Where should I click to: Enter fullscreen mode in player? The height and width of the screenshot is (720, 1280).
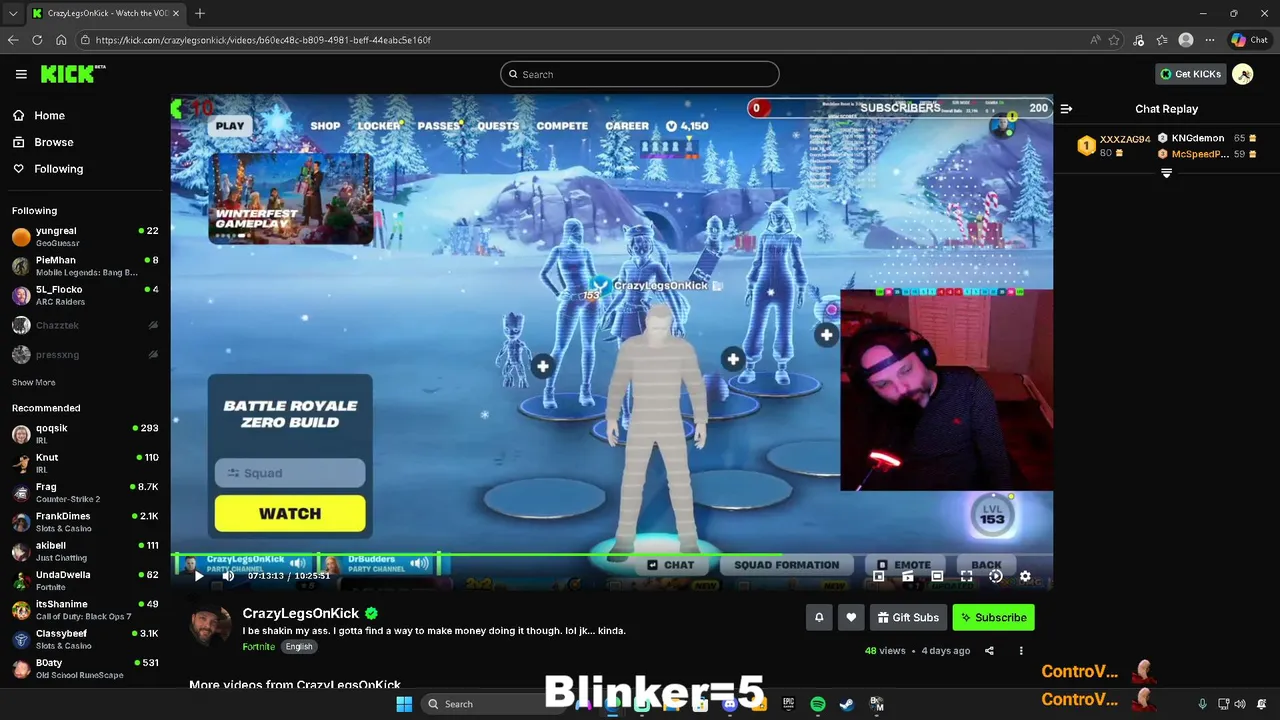pyautogui.click(x=966, y=576)
